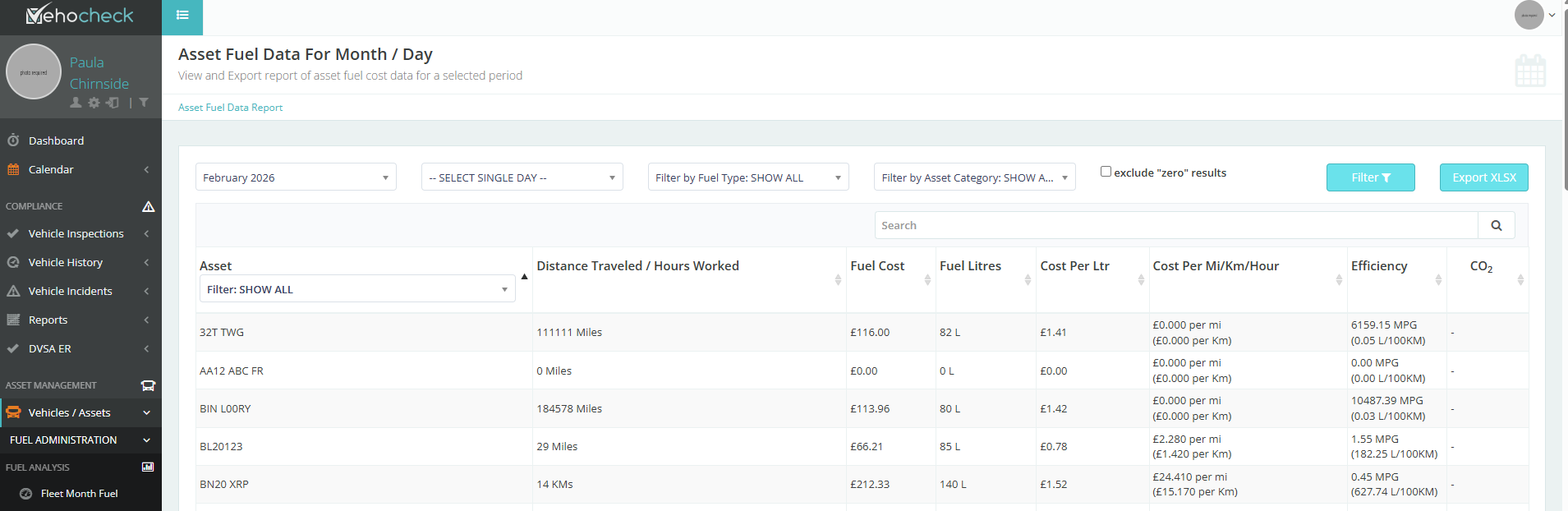This screenshot has width=1568, height=511.
Task: Open account settings gear icon in sidebar
Action: pyautogui.click(x=94, y=103)
